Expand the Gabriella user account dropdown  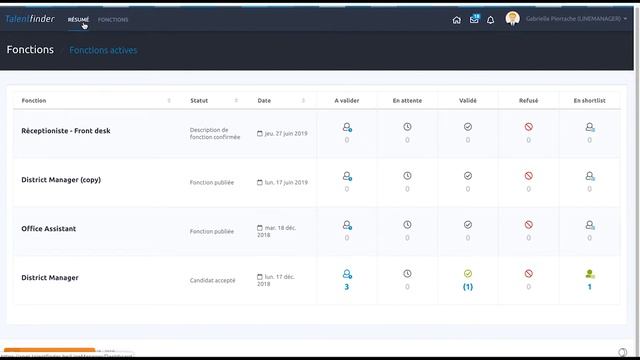tap(576, 19)
